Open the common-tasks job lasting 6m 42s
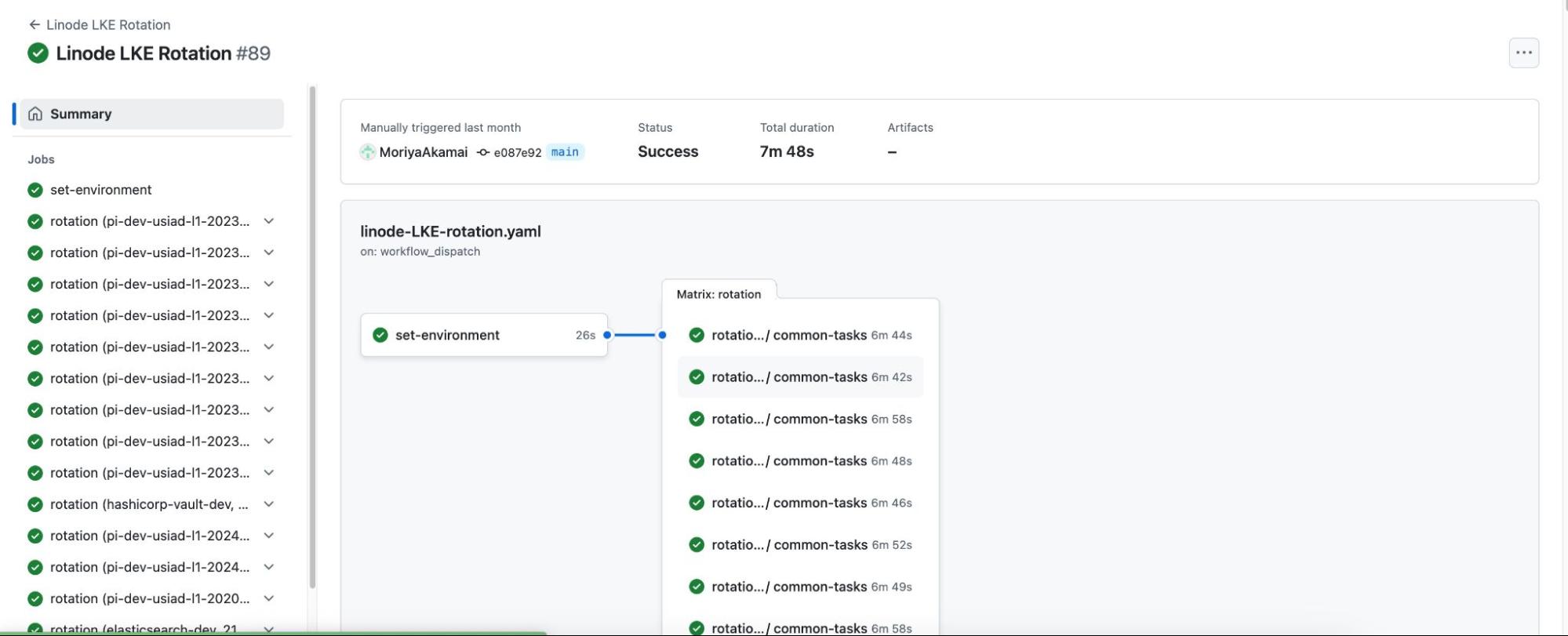This screenshot has height=636, width=1568. click(x=800, y=377)
